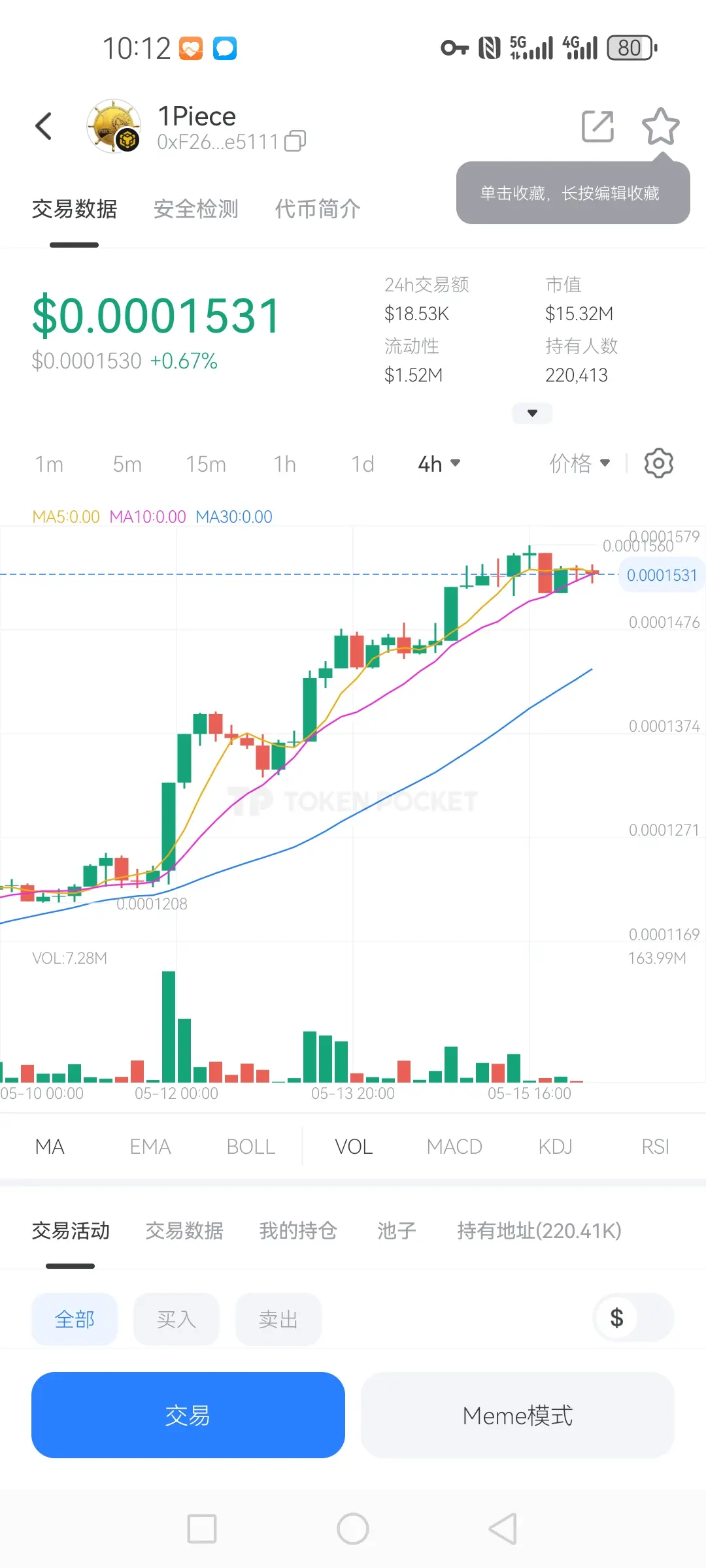Open the share/external link icon
Viewport: 706px width, 1568px height.
pos(597,126)
